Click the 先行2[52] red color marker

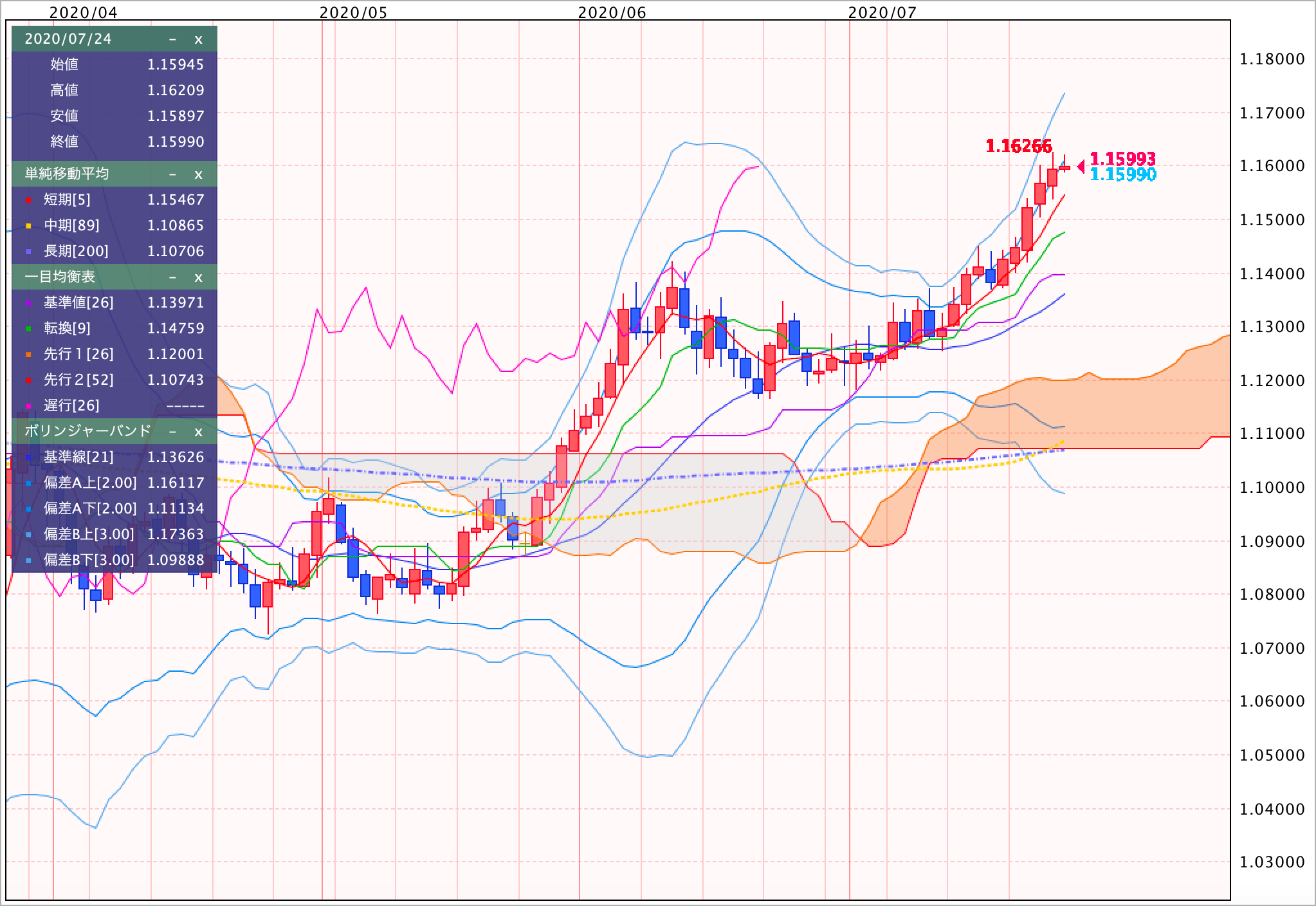(x=28, y=381)
